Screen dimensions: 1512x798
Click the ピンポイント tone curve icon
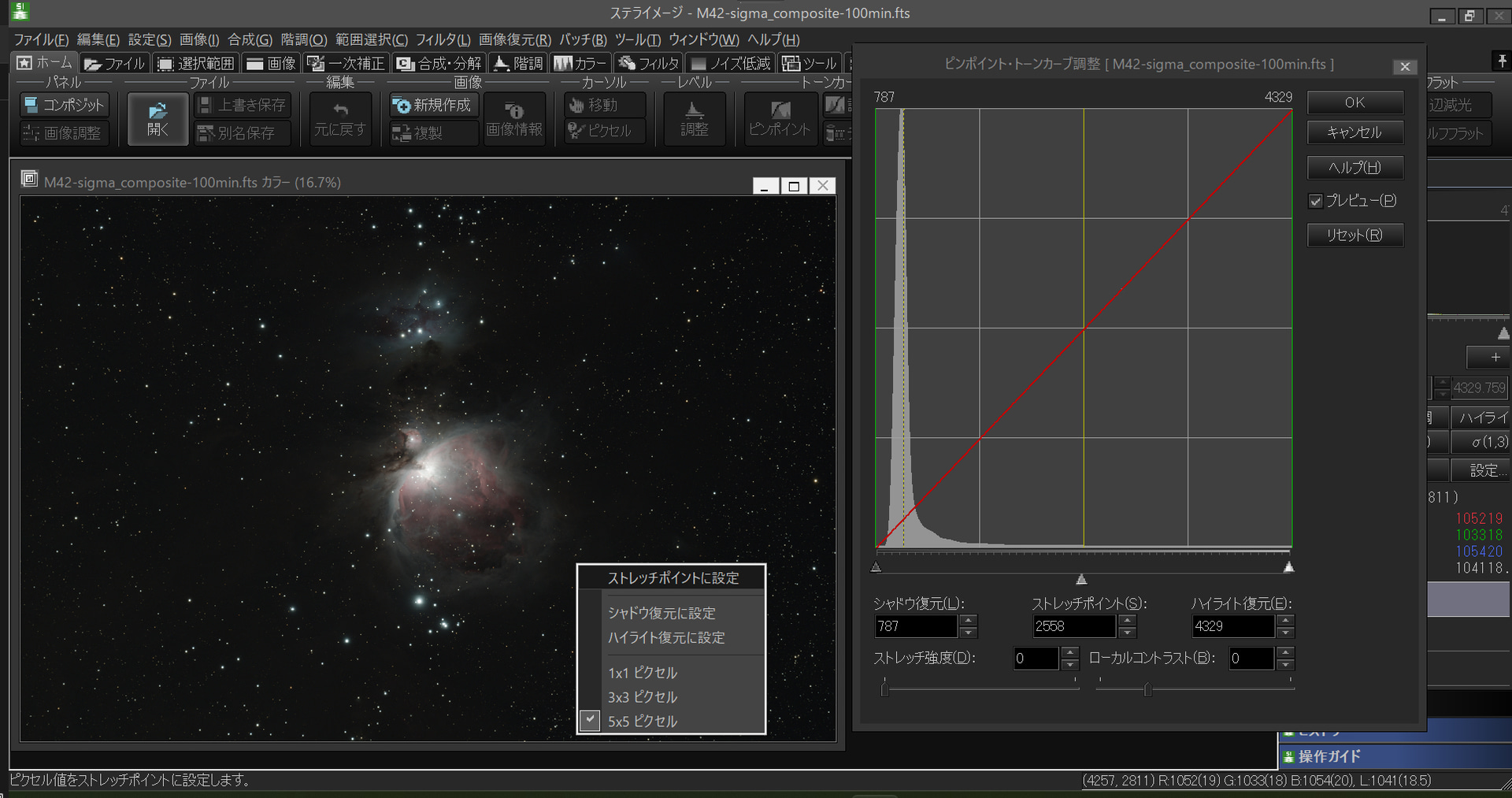pyautogui.click(x=779, y=118)
